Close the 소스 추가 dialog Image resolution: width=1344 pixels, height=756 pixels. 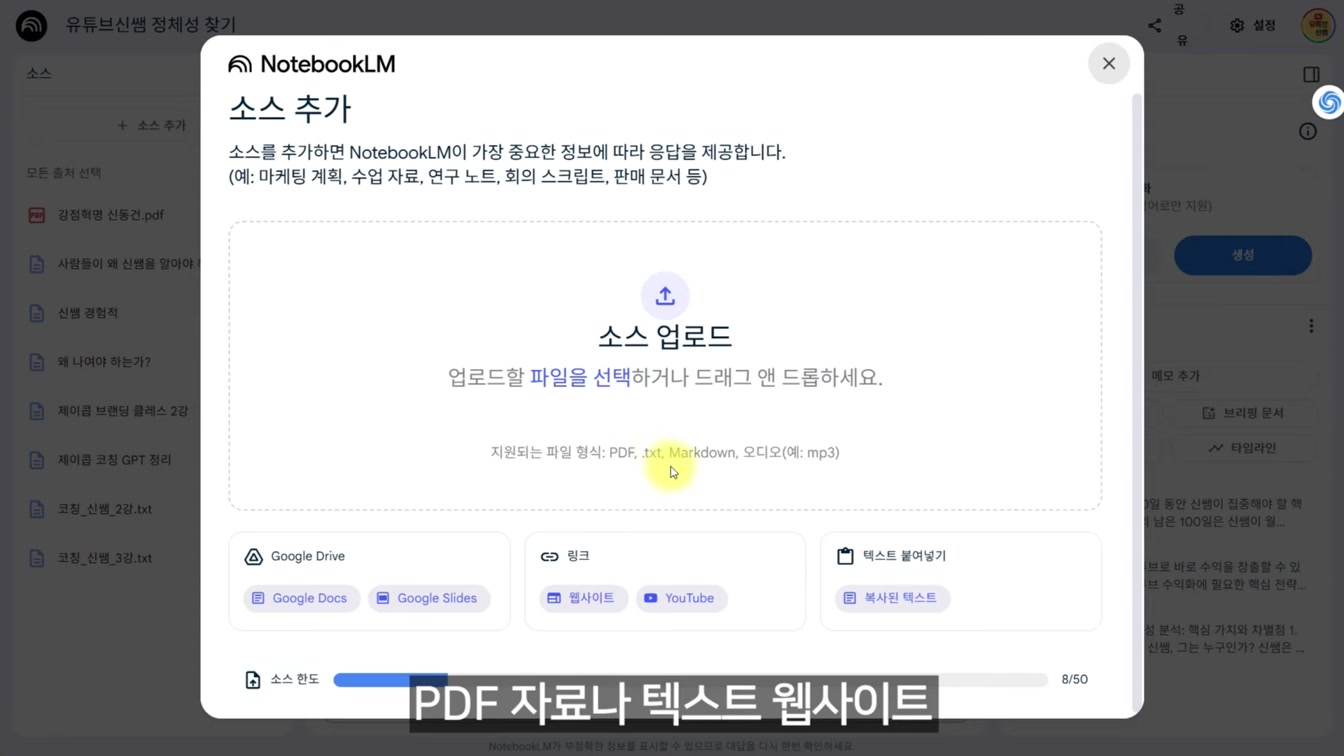tap(1109, 63)
